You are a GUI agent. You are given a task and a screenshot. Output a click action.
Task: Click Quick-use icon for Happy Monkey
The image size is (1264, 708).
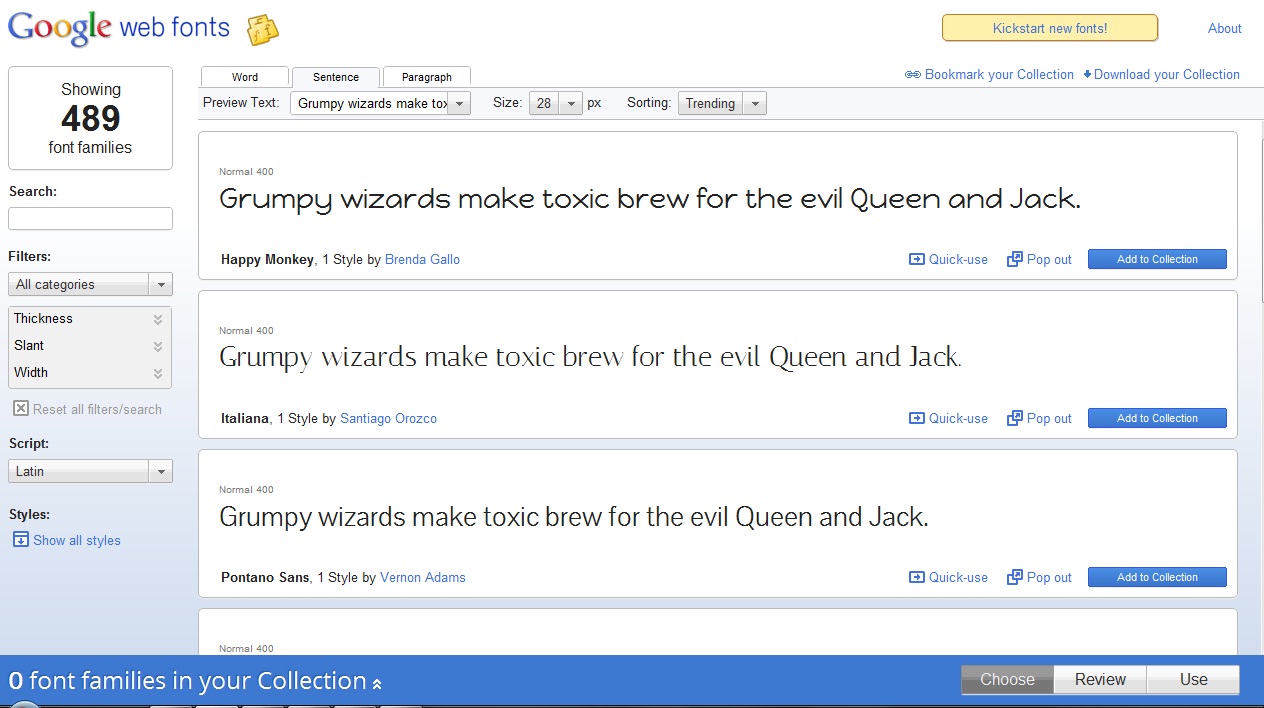pos(916,259)
